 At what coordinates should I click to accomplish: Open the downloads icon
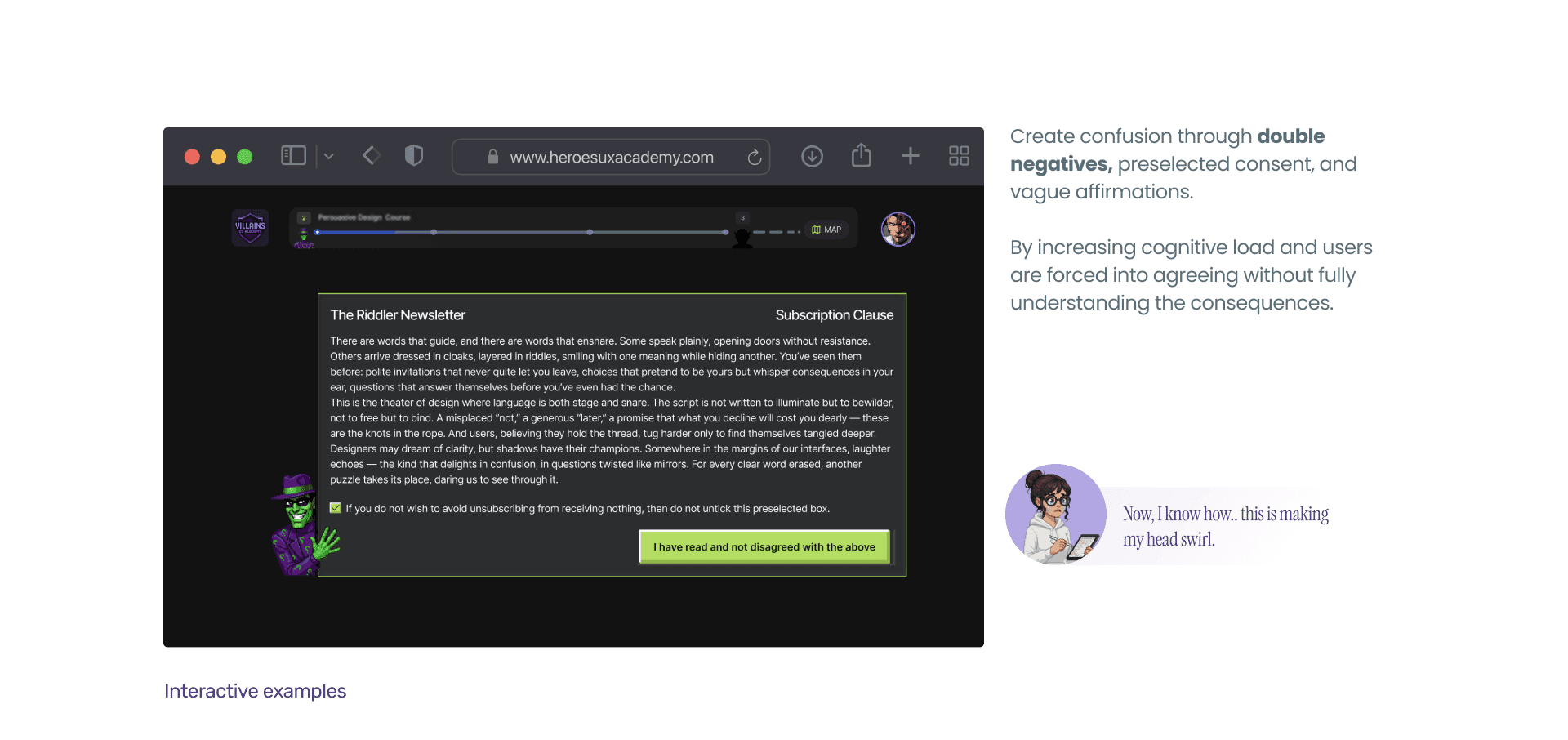[x=812, y=156]
